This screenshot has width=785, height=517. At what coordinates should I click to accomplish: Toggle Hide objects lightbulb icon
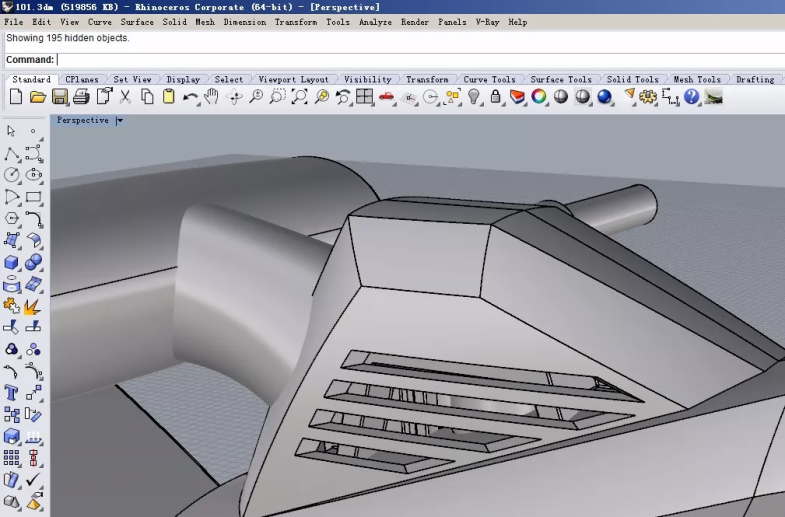point(474,97)
